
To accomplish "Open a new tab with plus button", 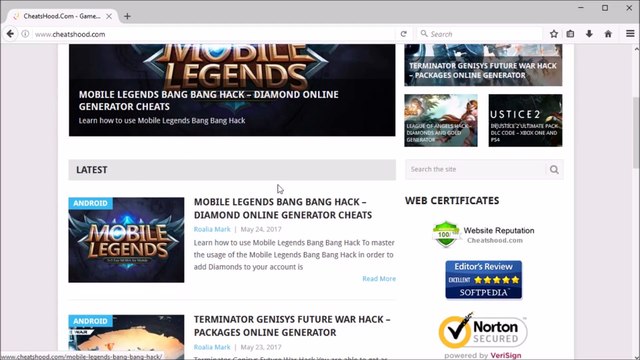I will 127,16.
